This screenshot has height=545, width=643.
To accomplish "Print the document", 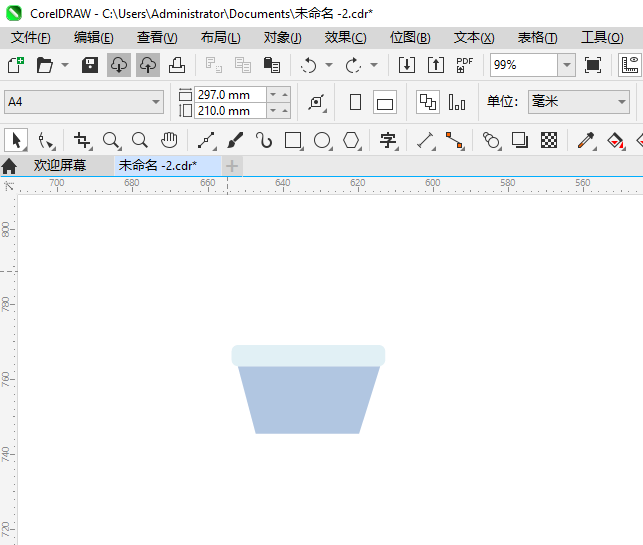I will click(177, 65).
